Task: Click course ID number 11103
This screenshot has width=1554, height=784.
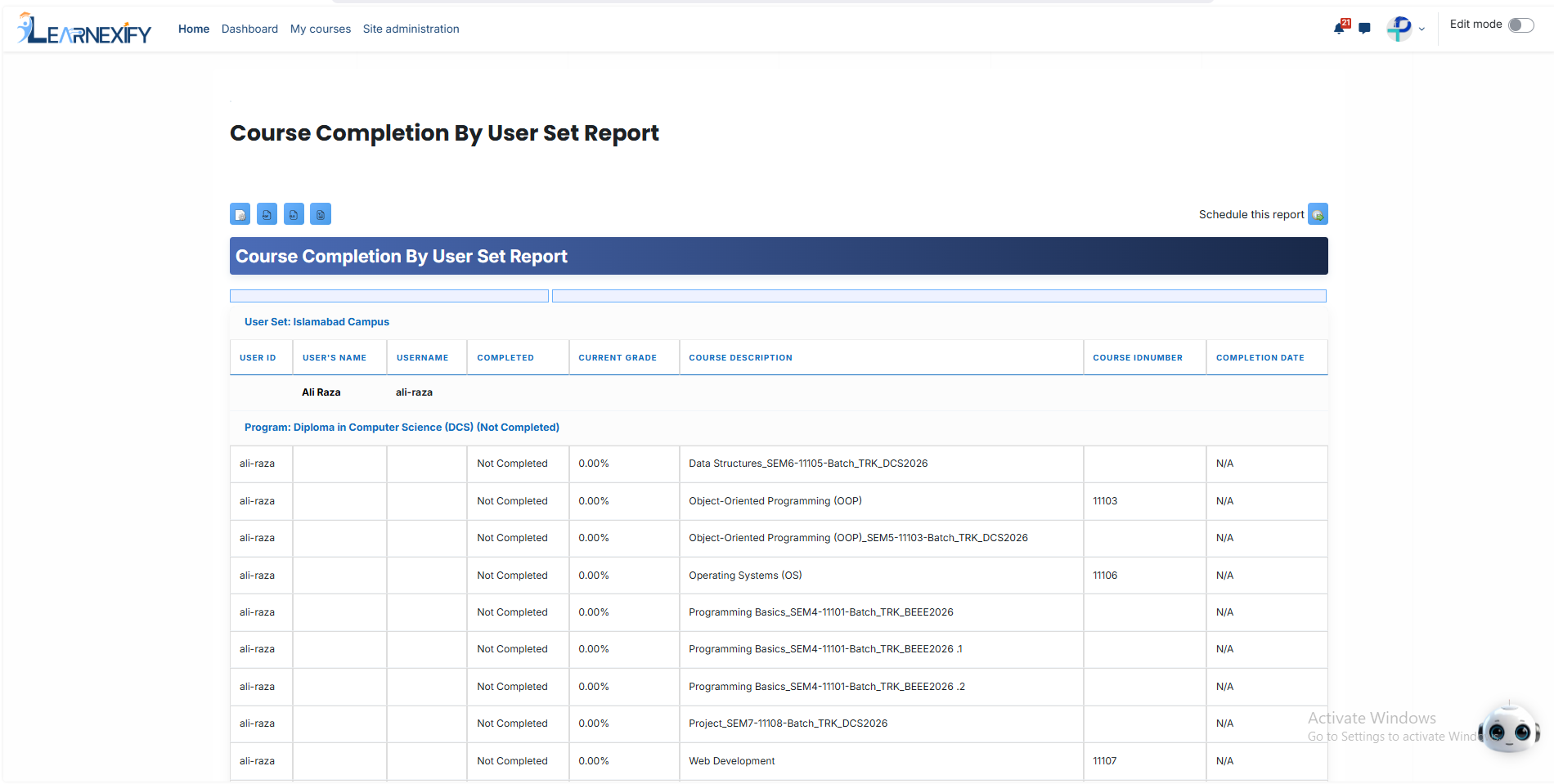Action: tap(1105, 501)
